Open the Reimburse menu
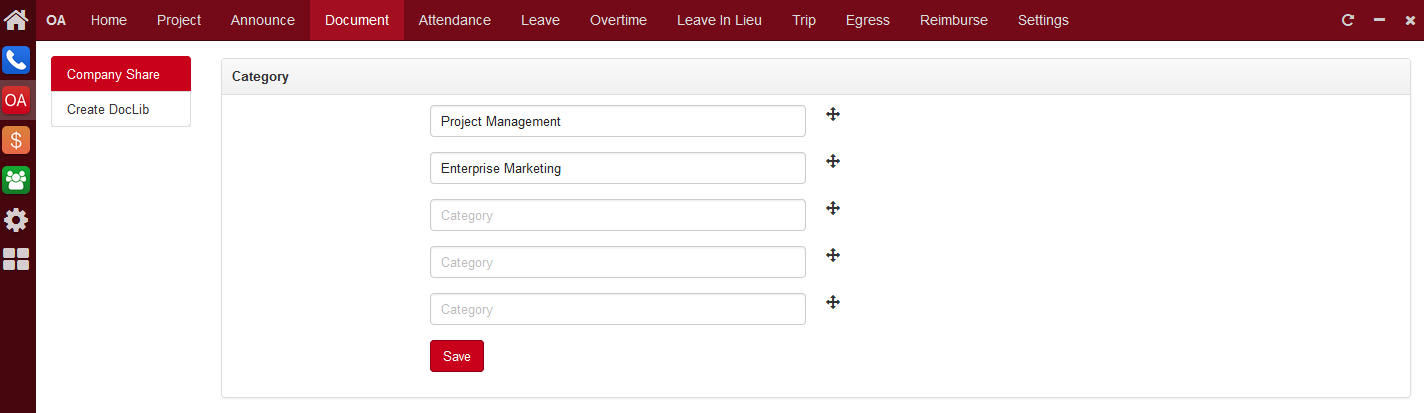This screenshot has height=413, width=1424. pyautogui.click(x=954, y=20)
